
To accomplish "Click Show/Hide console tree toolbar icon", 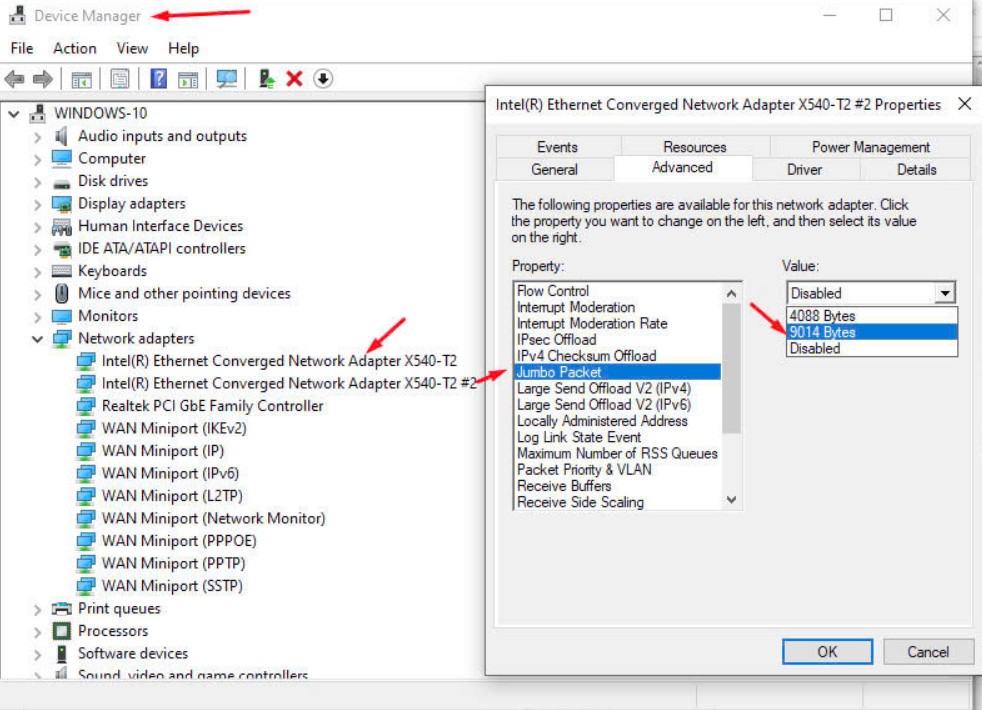I will (x=81, y=80).
